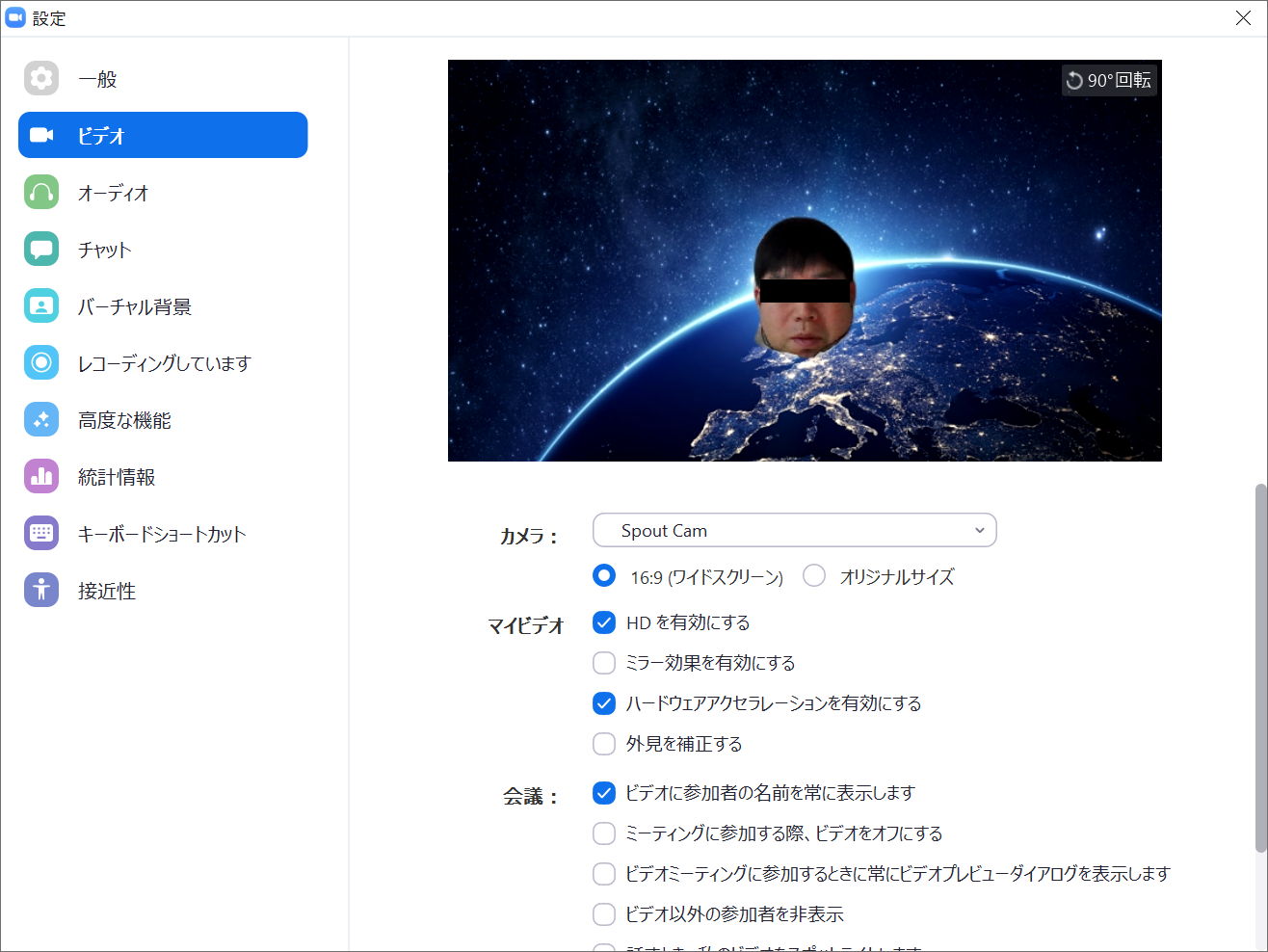Enable 常にビデオプレビューダイアログを表示します checkbox
This screenshot has height=952, width=1268.
pyautogui.click(x=604, y=874)
